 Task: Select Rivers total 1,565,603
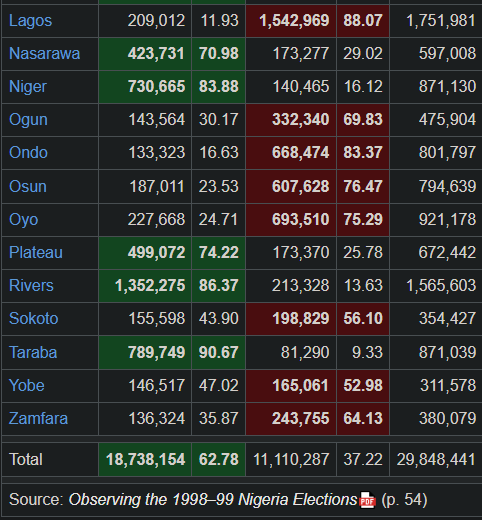441,286
